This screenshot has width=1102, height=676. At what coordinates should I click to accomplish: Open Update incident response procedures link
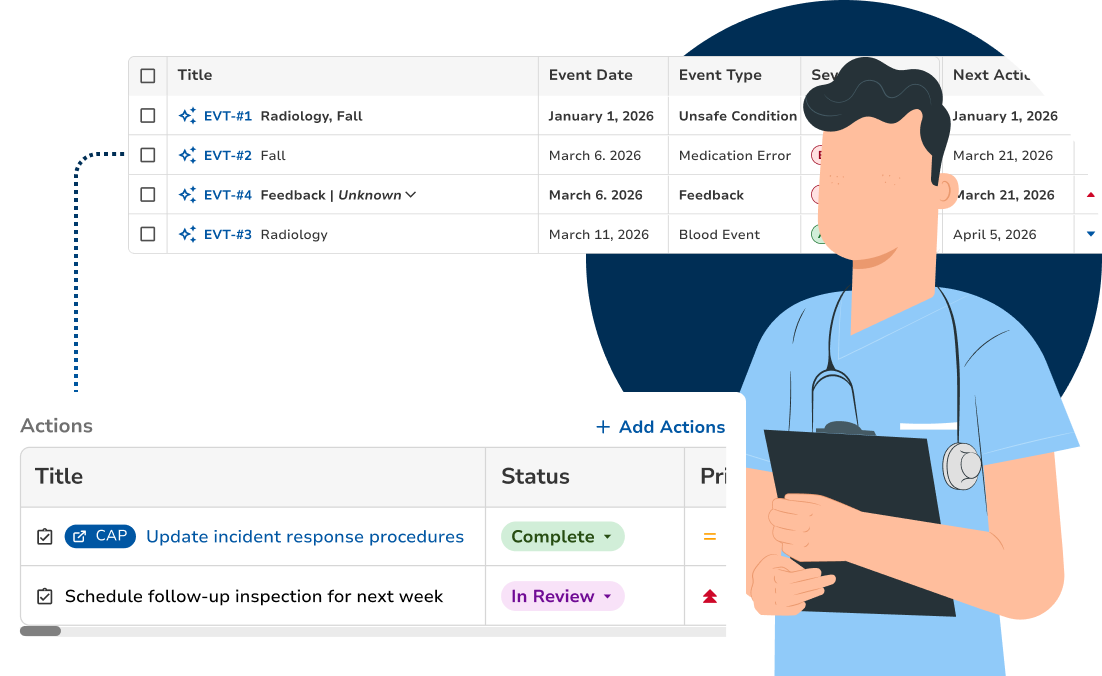coord(305,537)
